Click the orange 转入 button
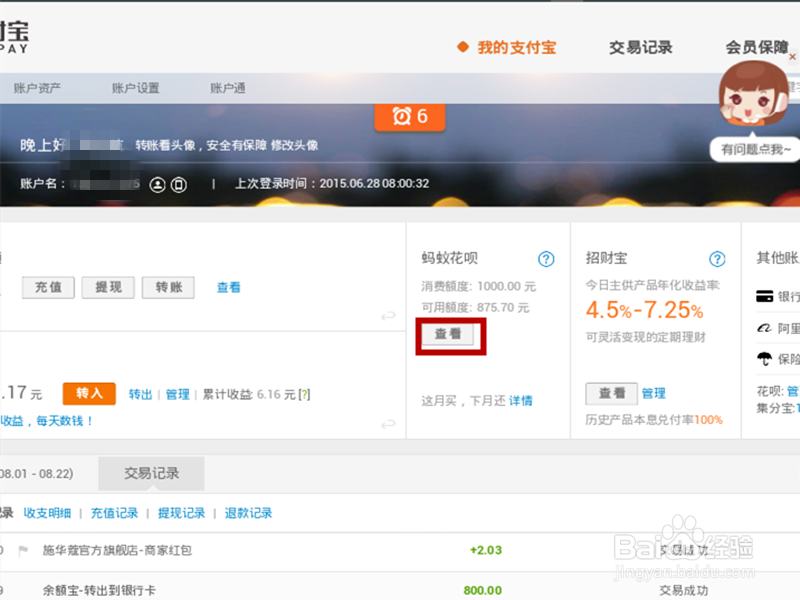Viewport: 800px width, 600px height. [89, 393]
